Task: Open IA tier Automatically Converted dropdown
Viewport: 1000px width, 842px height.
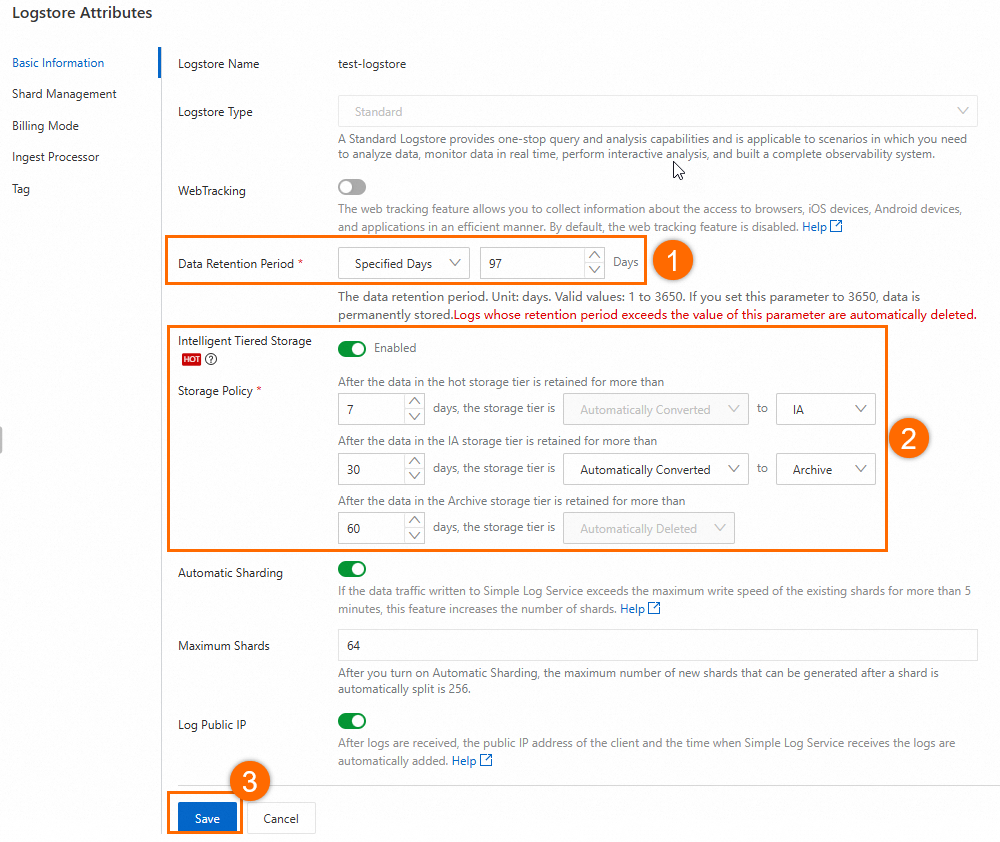Action: 656,469
